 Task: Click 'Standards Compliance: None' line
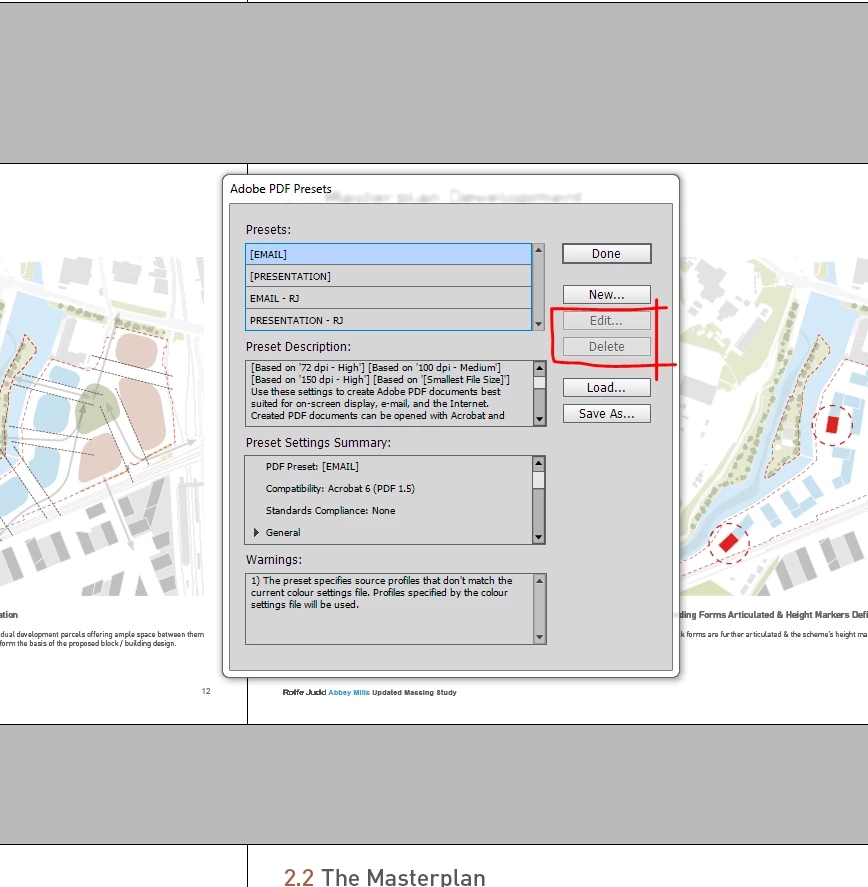(x=330, y=511)
